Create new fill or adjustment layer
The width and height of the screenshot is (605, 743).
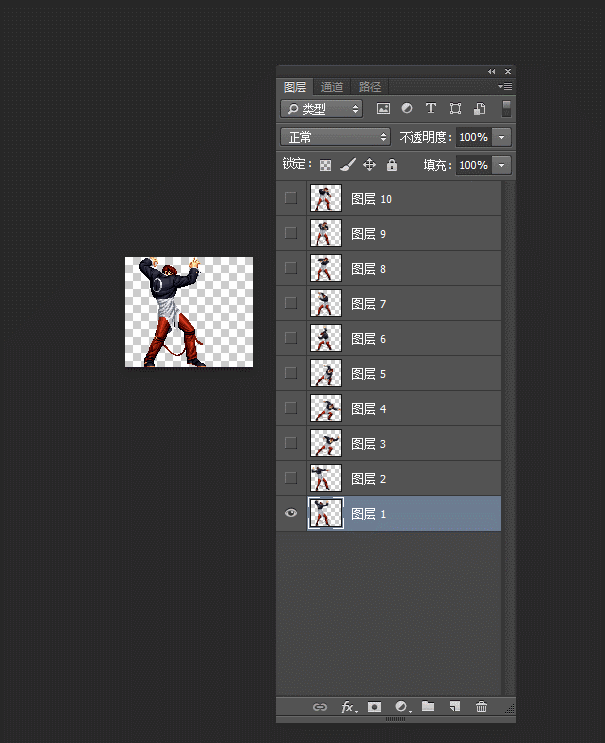[403, 707]
